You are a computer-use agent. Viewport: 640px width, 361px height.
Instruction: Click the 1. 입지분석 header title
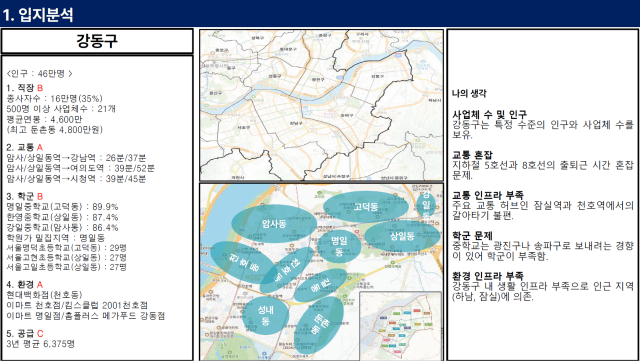(x=38, y=15)
